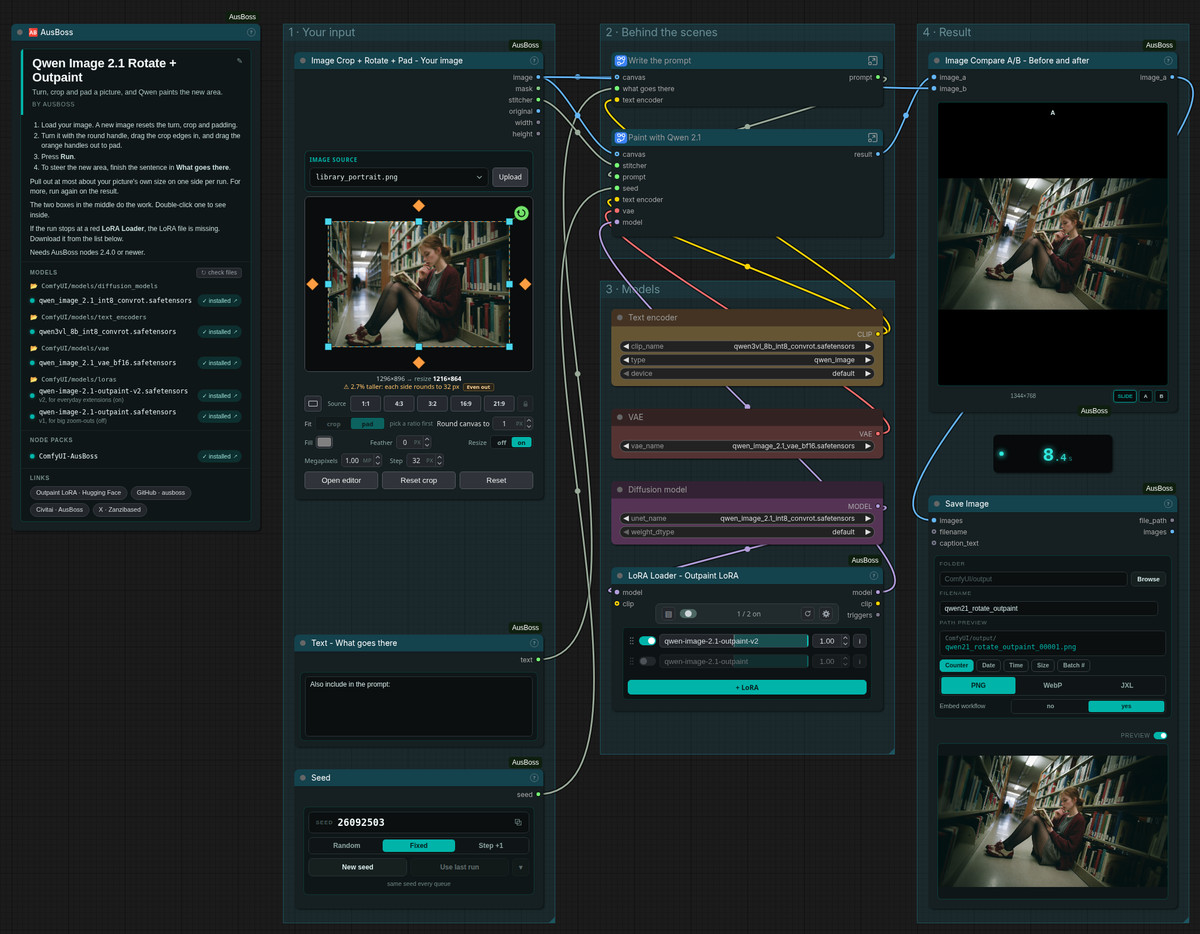Open the library_portrait.png image source dropdown
This screenshot has height=934, width=1200.
[398, 177]
